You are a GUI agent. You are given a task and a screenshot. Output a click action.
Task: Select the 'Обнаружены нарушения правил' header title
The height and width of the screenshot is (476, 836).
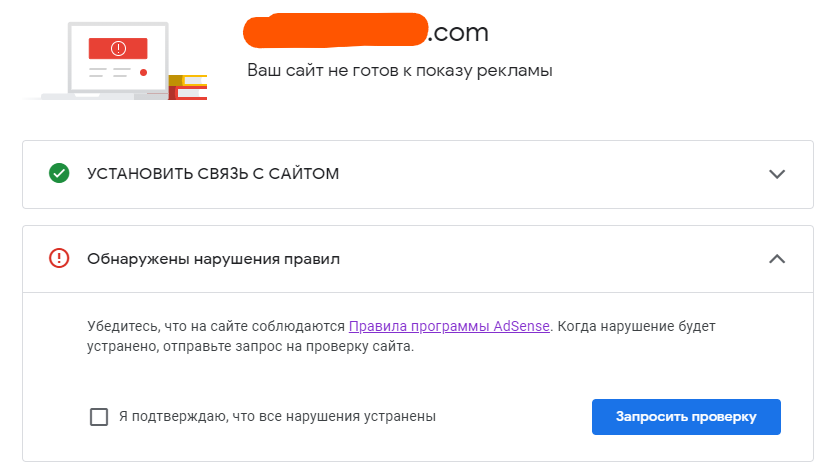[x=213, y=259]
